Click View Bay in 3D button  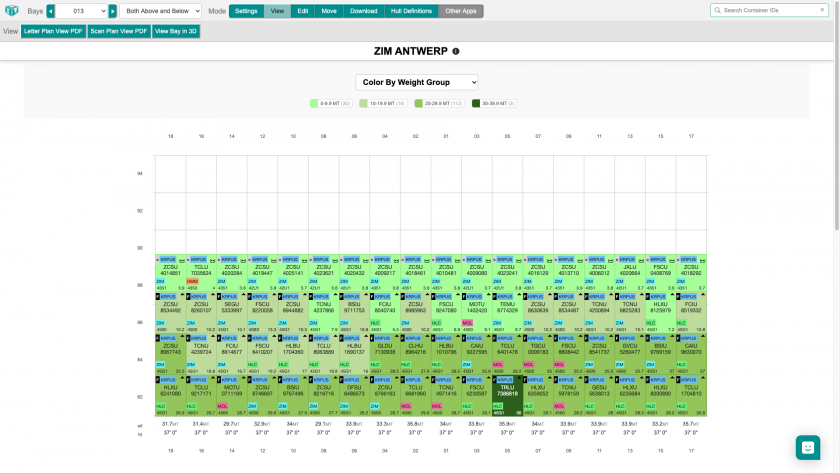pyautogui.click(x=176, y=31)
